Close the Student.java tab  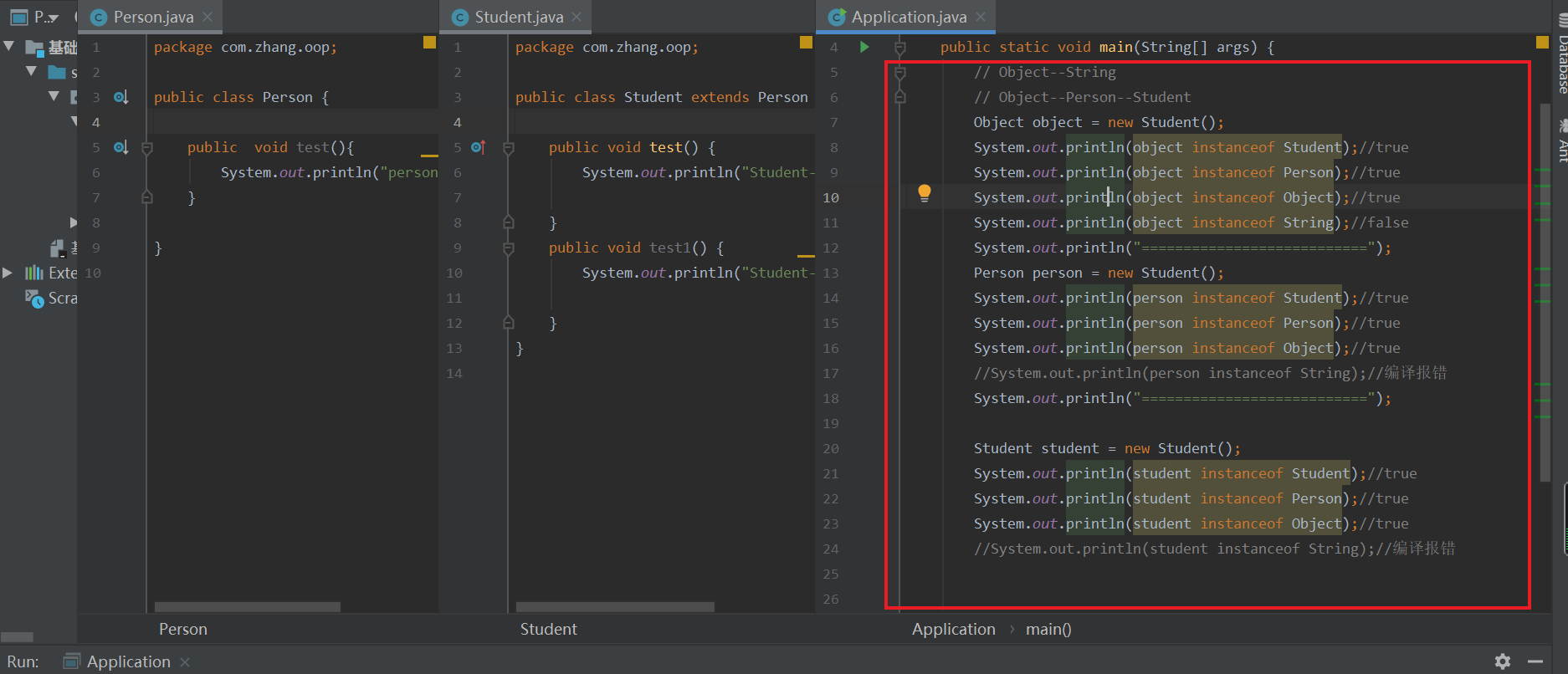pyautogui.click(x=576, y=17)
